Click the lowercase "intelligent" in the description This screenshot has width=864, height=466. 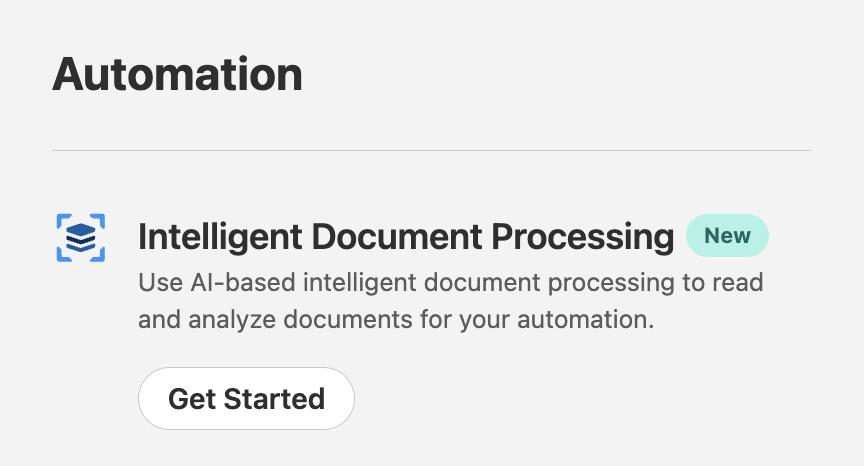[358, 283]
